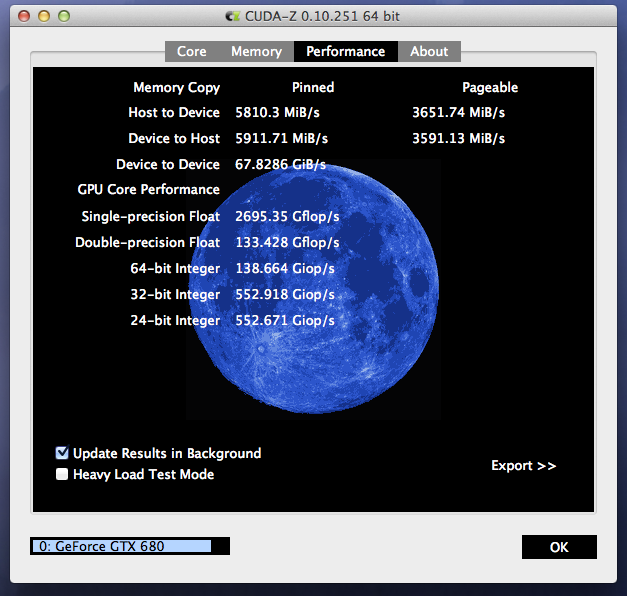Click the Device to Device label
Screen dimensions: 627x596
click(168, 164)
